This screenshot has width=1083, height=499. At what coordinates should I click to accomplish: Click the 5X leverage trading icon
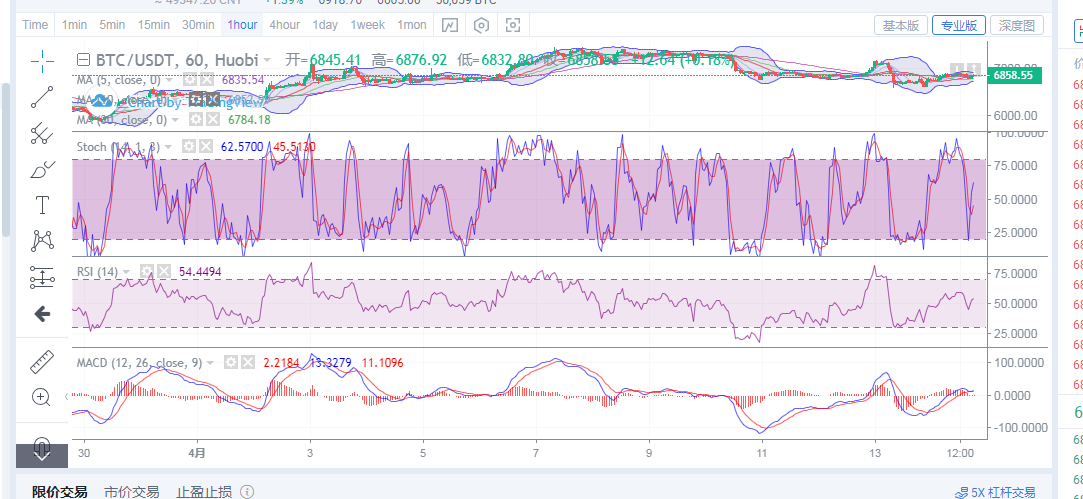coord(961,493)
